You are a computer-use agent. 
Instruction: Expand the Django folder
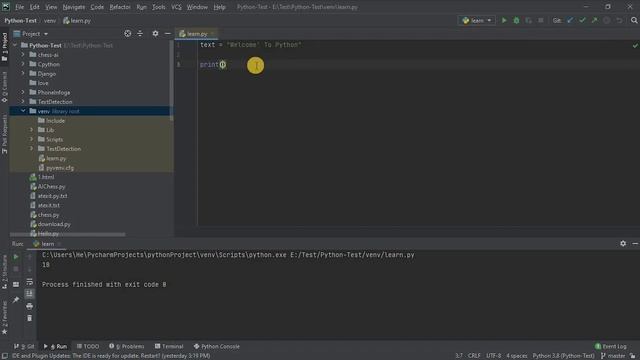click(x=23, y=73)
